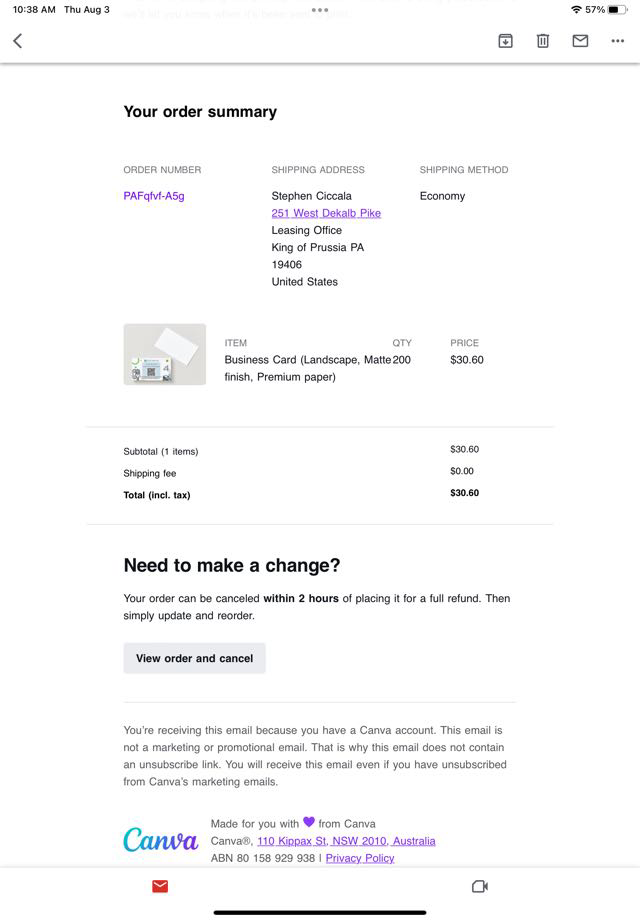
Task: Tap the home indicator bar at bottom
Action: (320, 912)
